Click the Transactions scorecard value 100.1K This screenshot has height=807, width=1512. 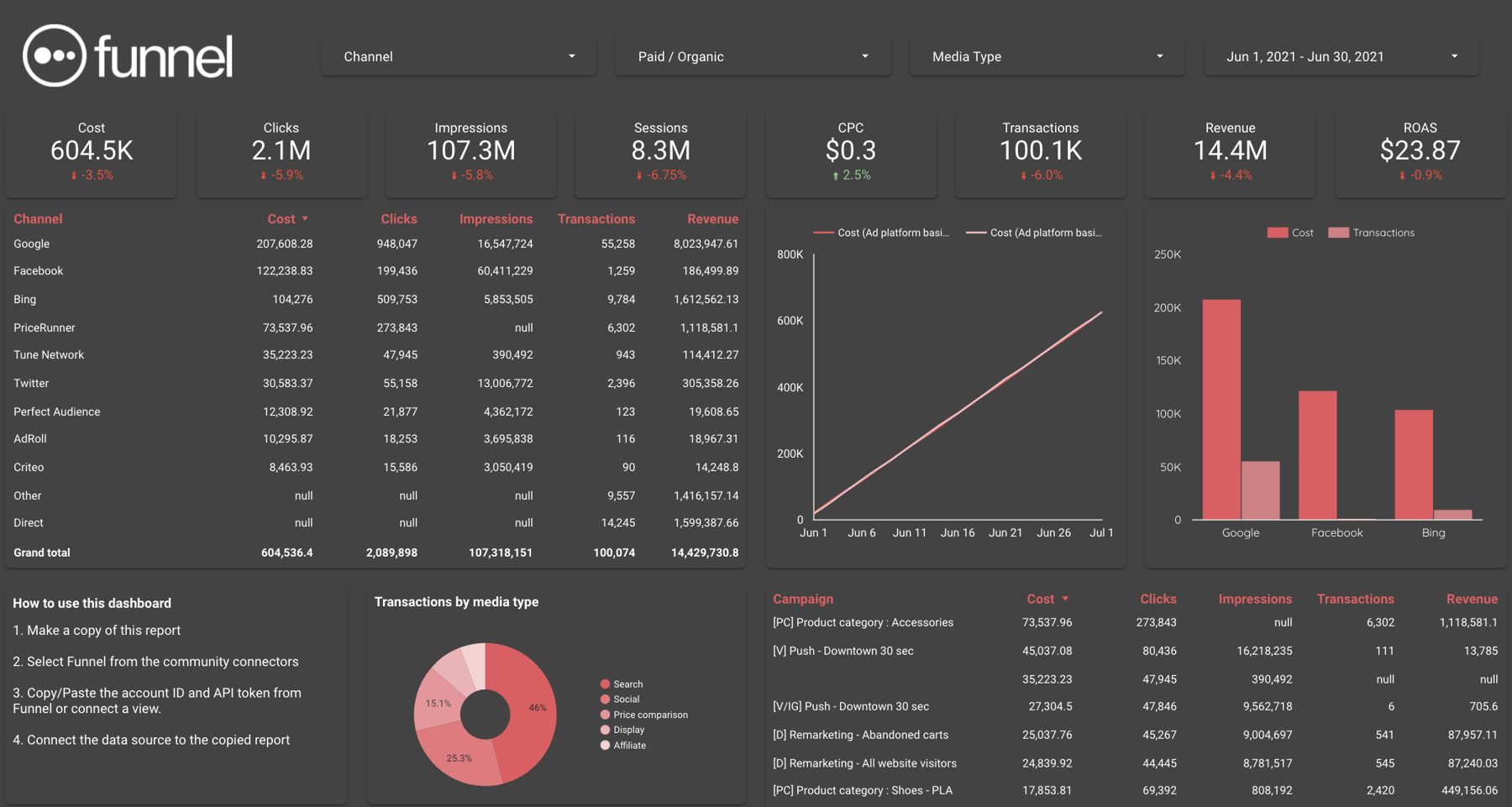[x=1041, y=150]
